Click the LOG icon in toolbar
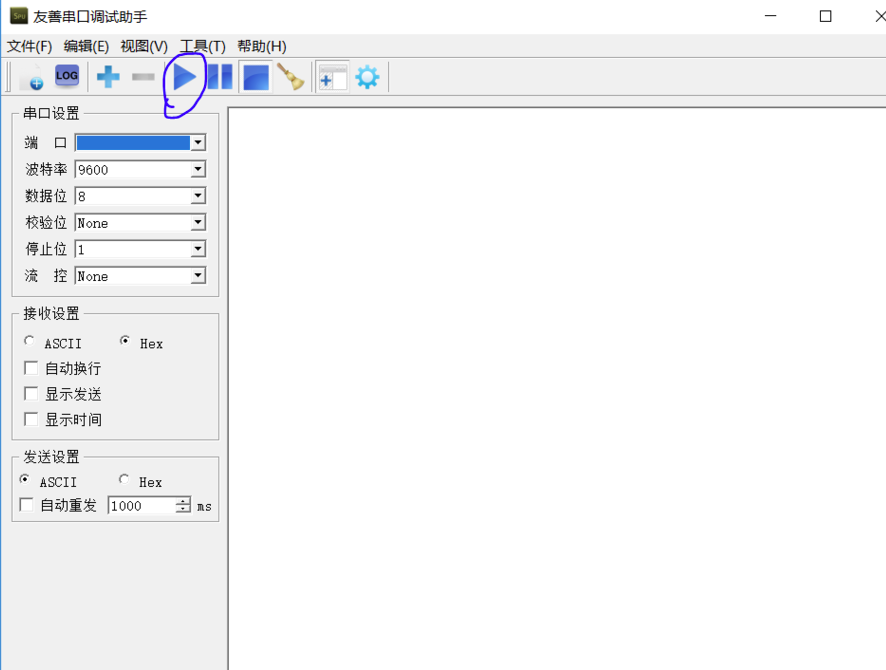Image resolution: width=886 pixels, height=670 pixels. tap(67, 76)
